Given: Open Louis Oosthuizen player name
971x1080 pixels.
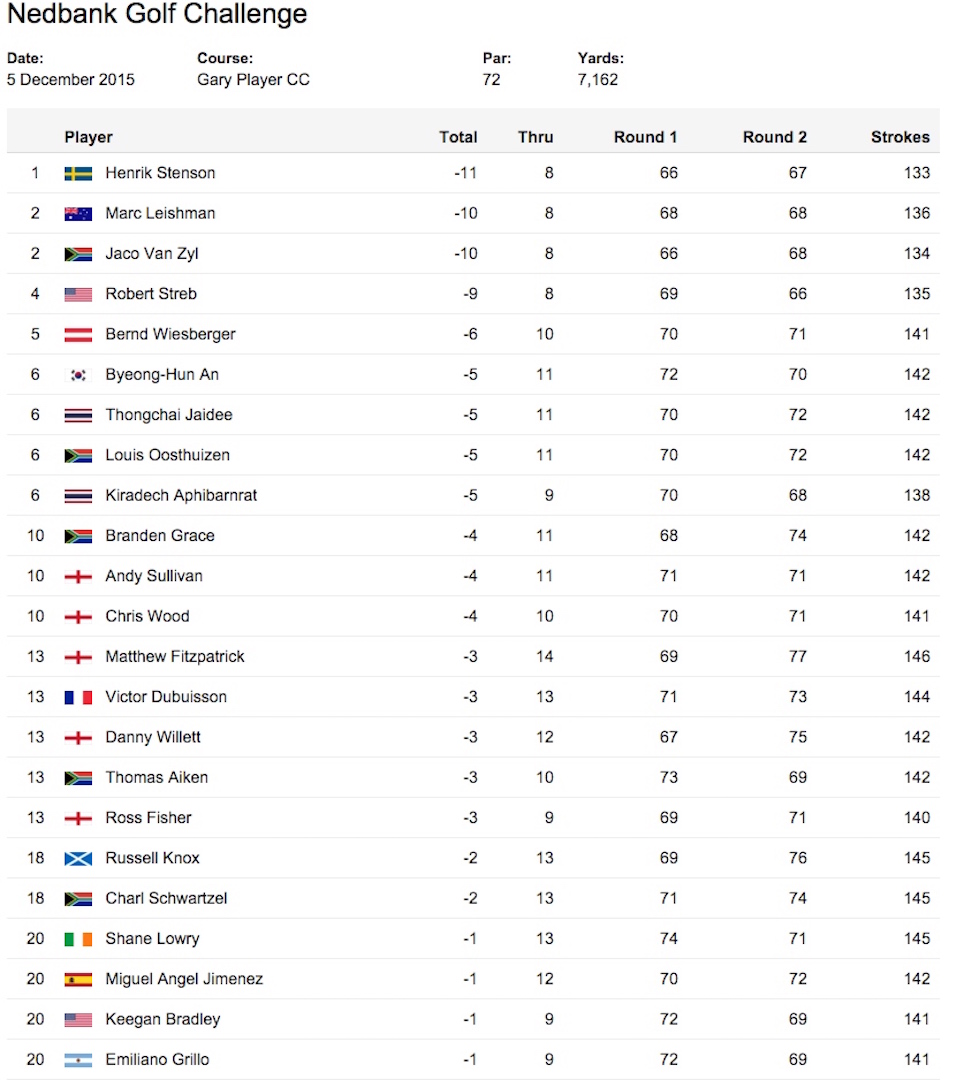Looking at the screenshot, I should (x=167, y=455).
